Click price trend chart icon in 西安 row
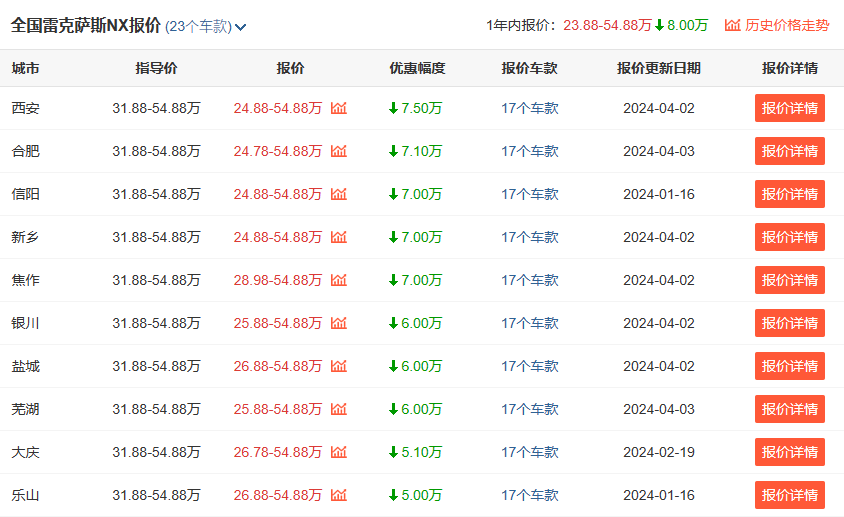The image size is (844, 517). tap(339, 108)
